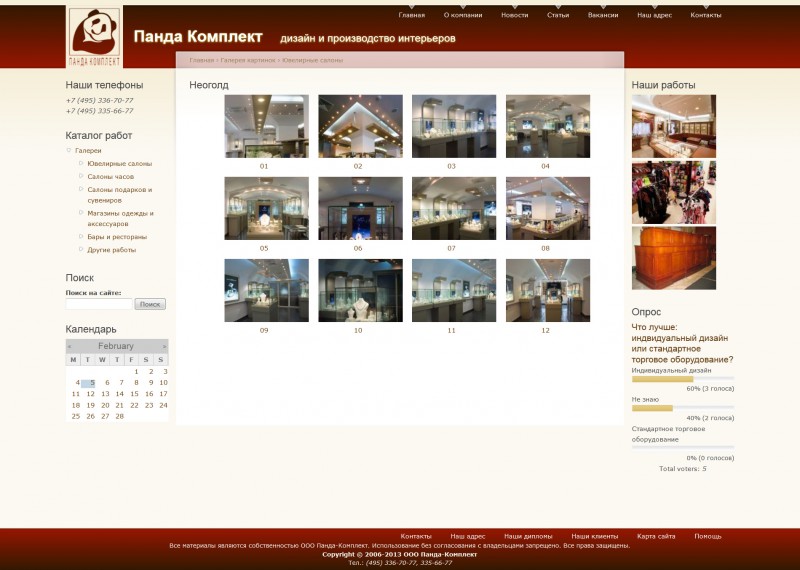Open footer link Наш адрес
Screen dimensions: 800x570
pyautogui.click(x=467, y=536)
